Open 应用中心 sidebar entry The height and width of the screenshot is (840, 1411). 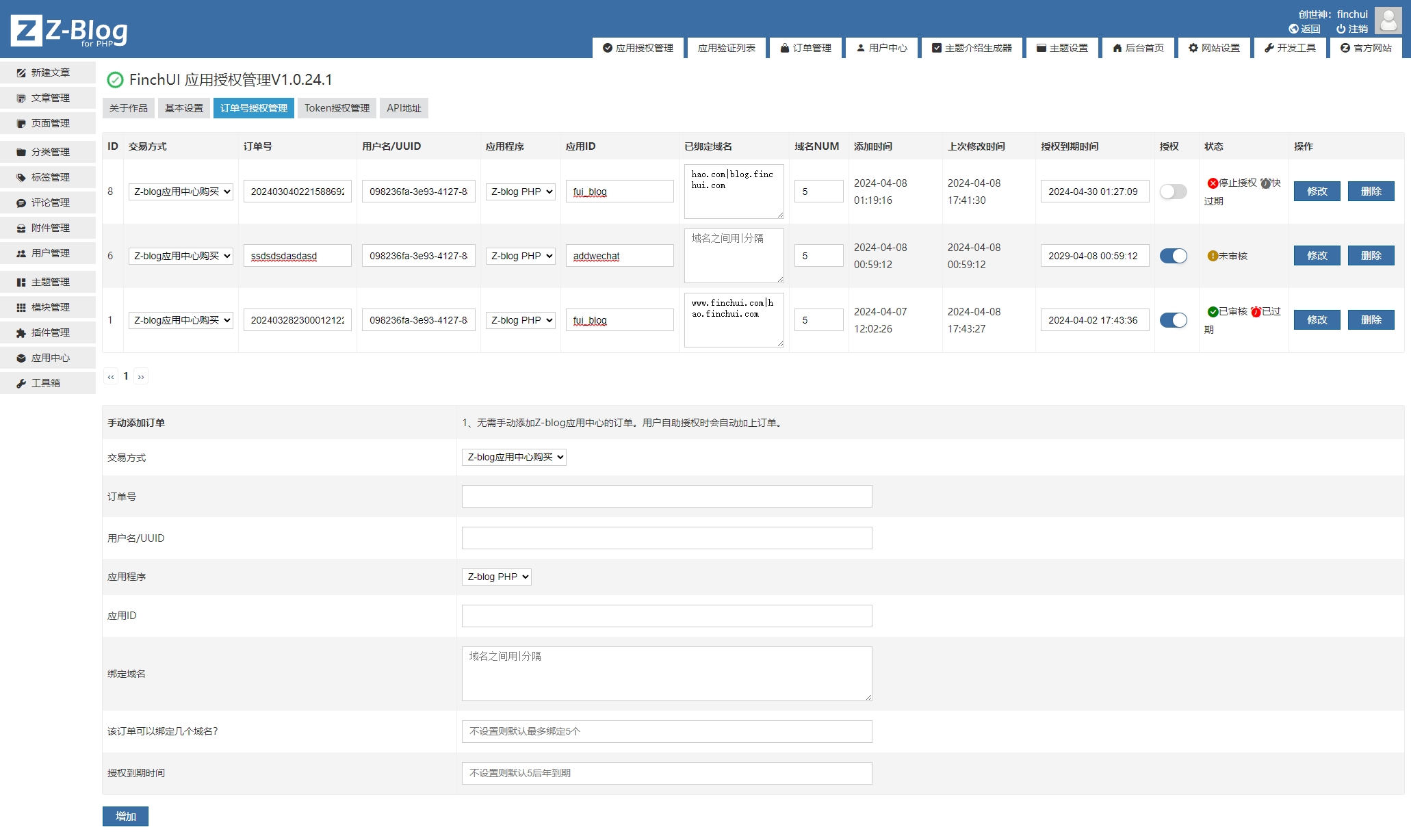[x=48, y=358]
